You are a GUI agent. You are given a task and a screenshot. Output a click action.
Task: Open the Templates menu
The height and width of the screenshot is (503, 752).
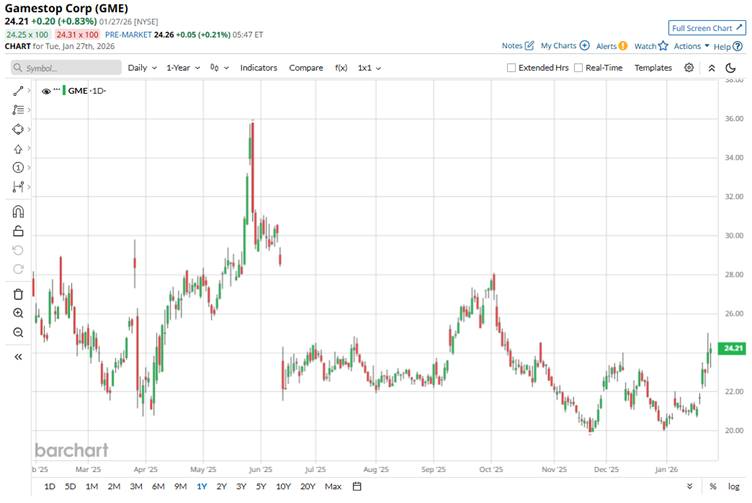(x=653, y=68)
